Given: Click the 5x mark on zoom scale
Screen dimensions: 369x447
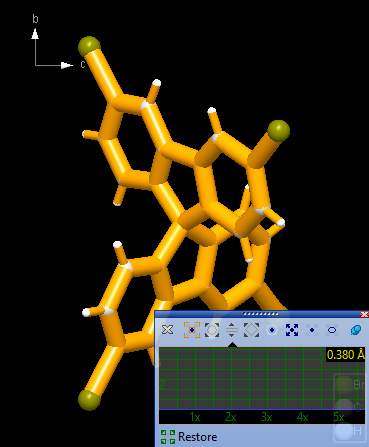Looking at the screenshot, I should [339, 417].
